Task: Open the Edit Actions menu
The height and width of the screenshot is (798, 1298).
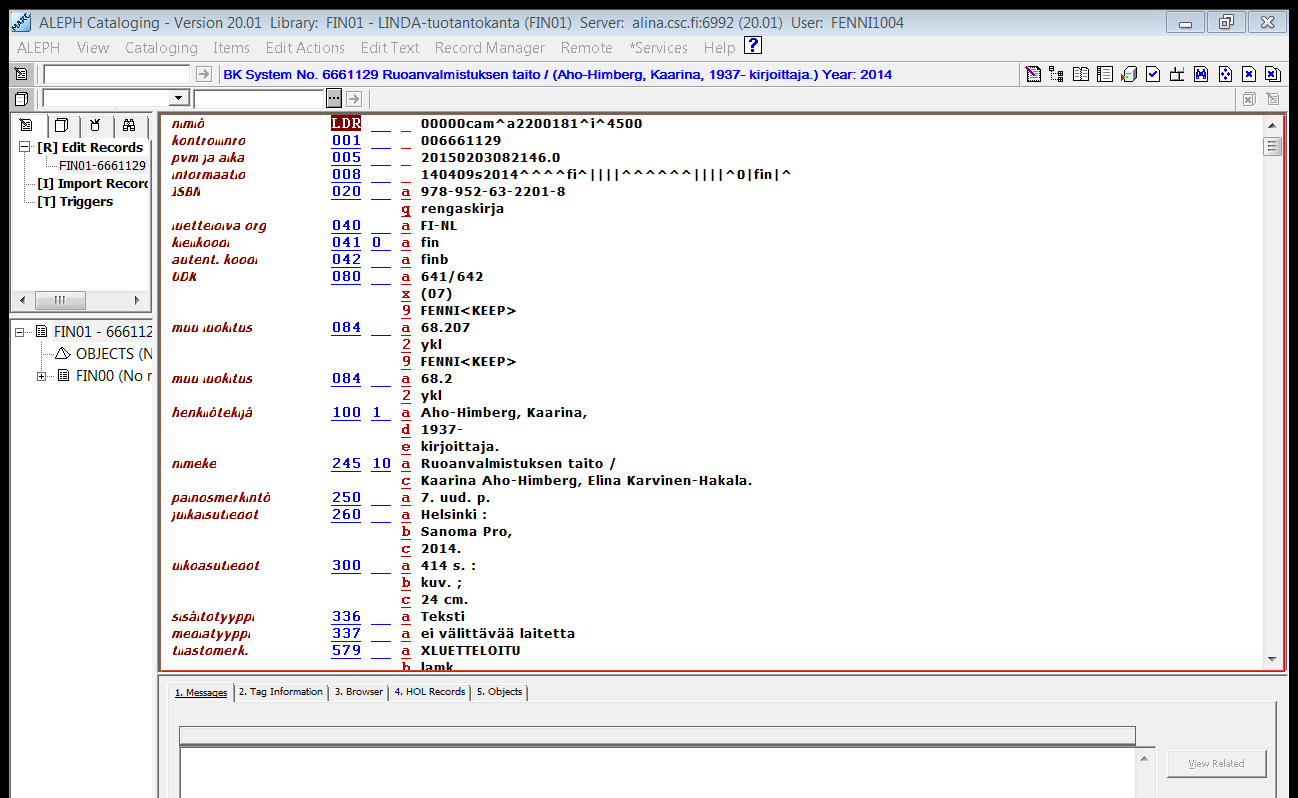Action: [x=305, y=47]
